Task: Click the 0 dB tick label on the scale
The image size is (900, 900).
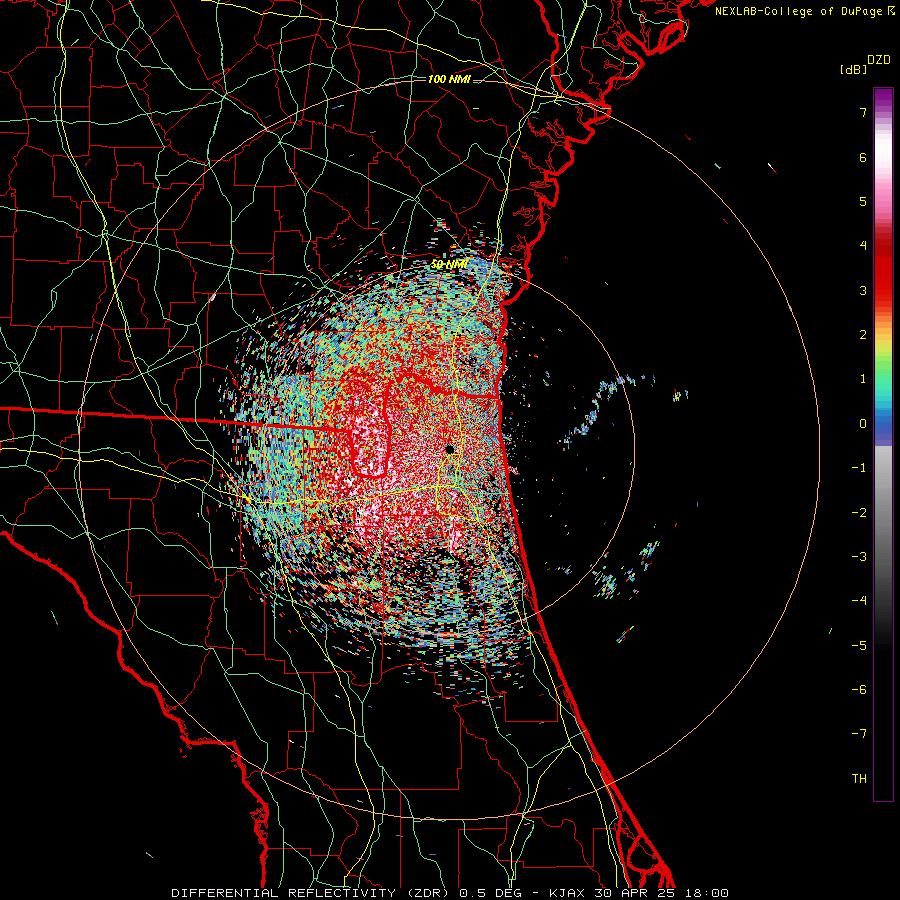Action: pyautogui.click(x=863, y=424)
